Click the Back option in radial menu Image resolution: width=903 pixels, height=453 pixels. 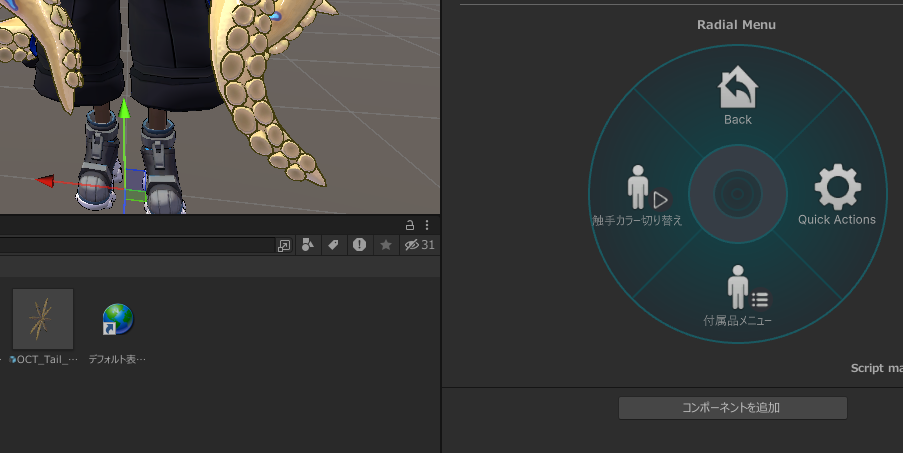[737, 96]
